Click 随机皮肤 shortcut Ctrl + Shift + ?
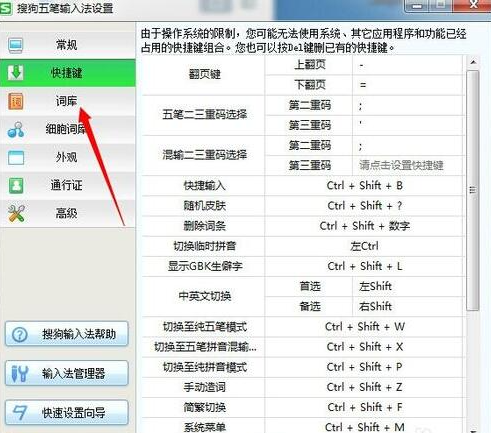Viewport: 491px width, 433px height. click(x=364, y=206)
